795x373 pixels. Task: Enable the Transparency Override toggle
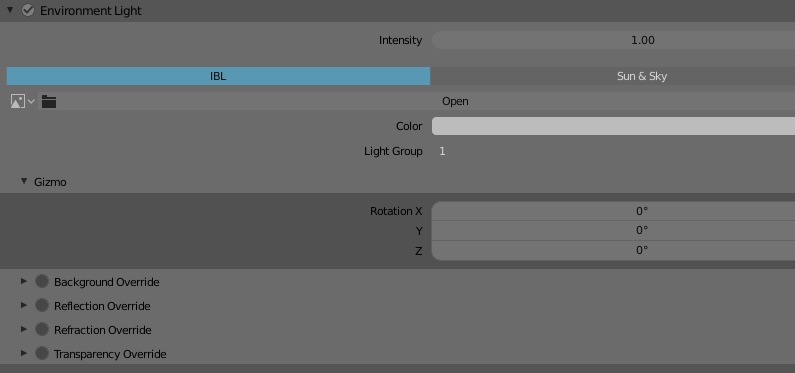[42, 353]
